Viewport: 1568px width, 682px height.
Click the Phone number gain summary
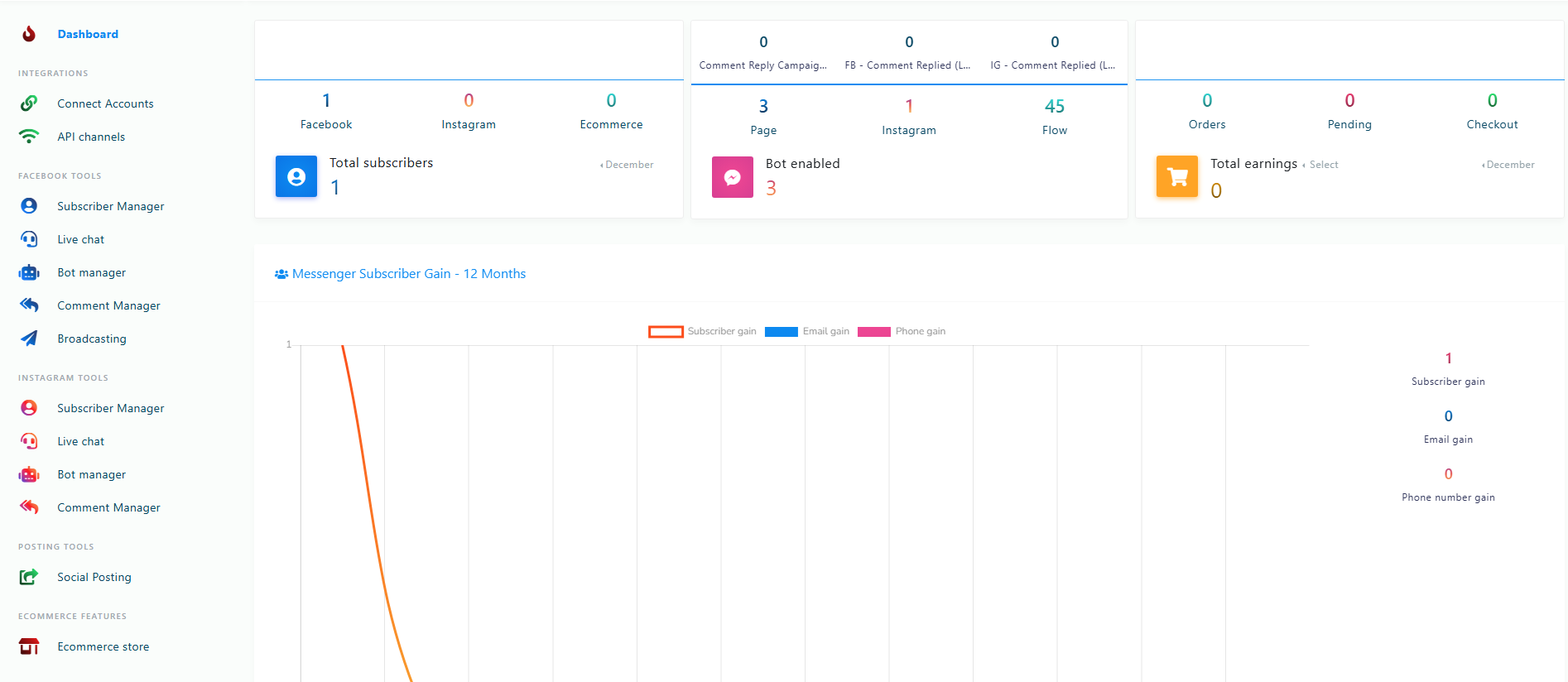tap(1448, 485)
